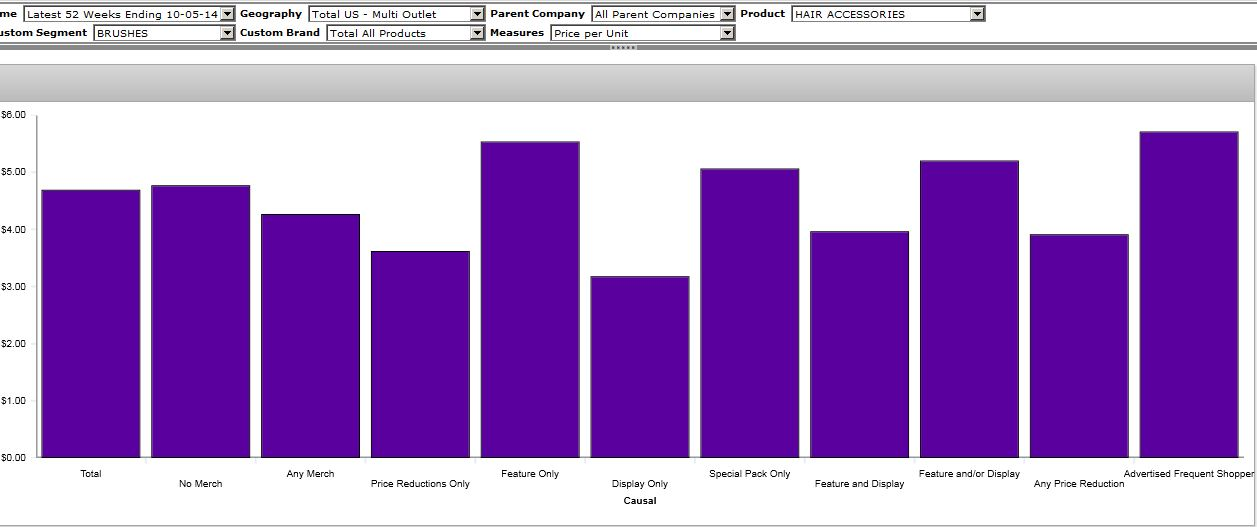This screenshot has height=527, width=1257.
Task: Click the Causal axis title
Action: tap(640, 501)
